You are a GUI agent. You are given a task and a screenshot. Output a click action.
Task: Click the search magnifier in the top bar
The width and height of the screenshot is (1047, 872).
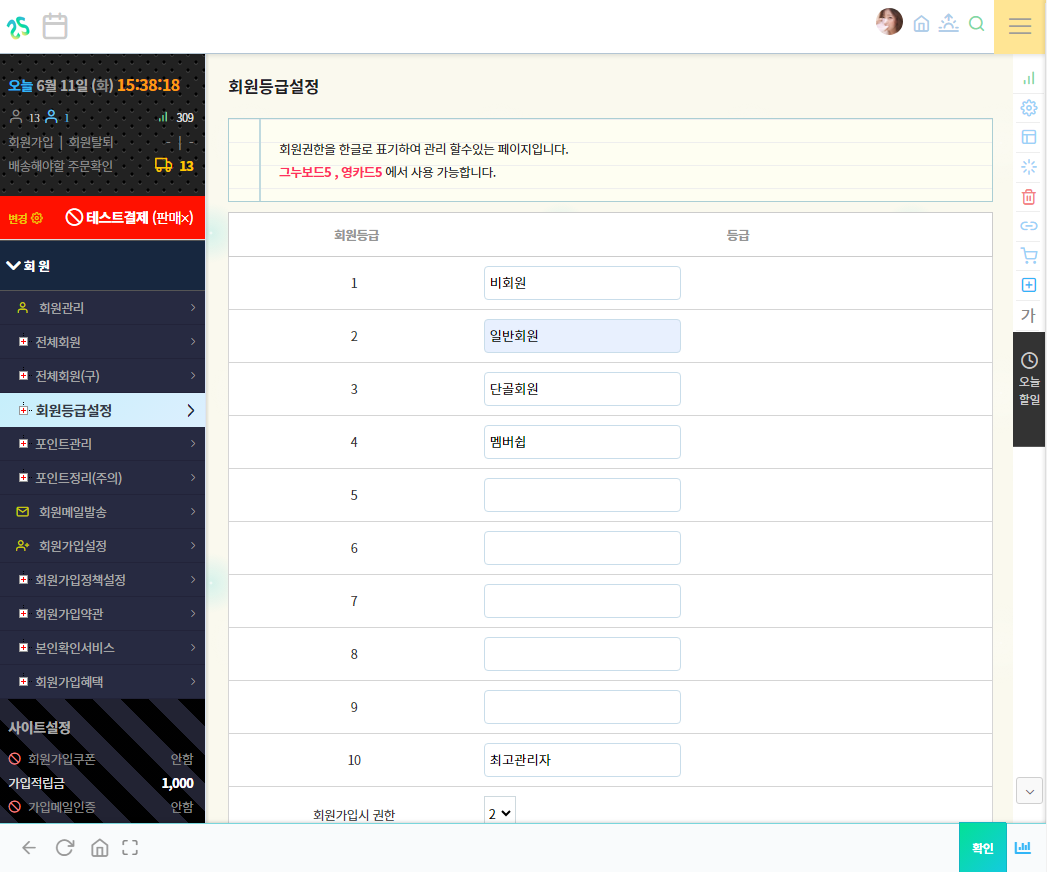[x=977, y=23]
